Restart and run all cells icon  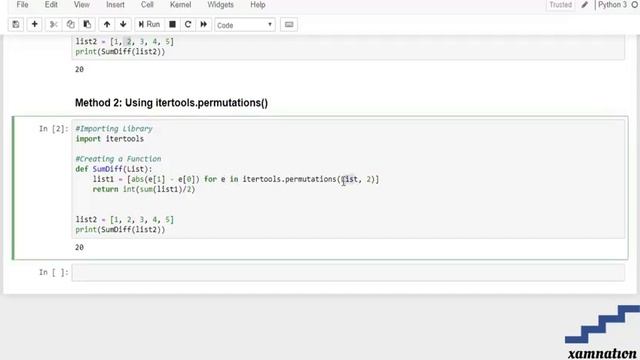pyautogui.click(x=203, y=24)
